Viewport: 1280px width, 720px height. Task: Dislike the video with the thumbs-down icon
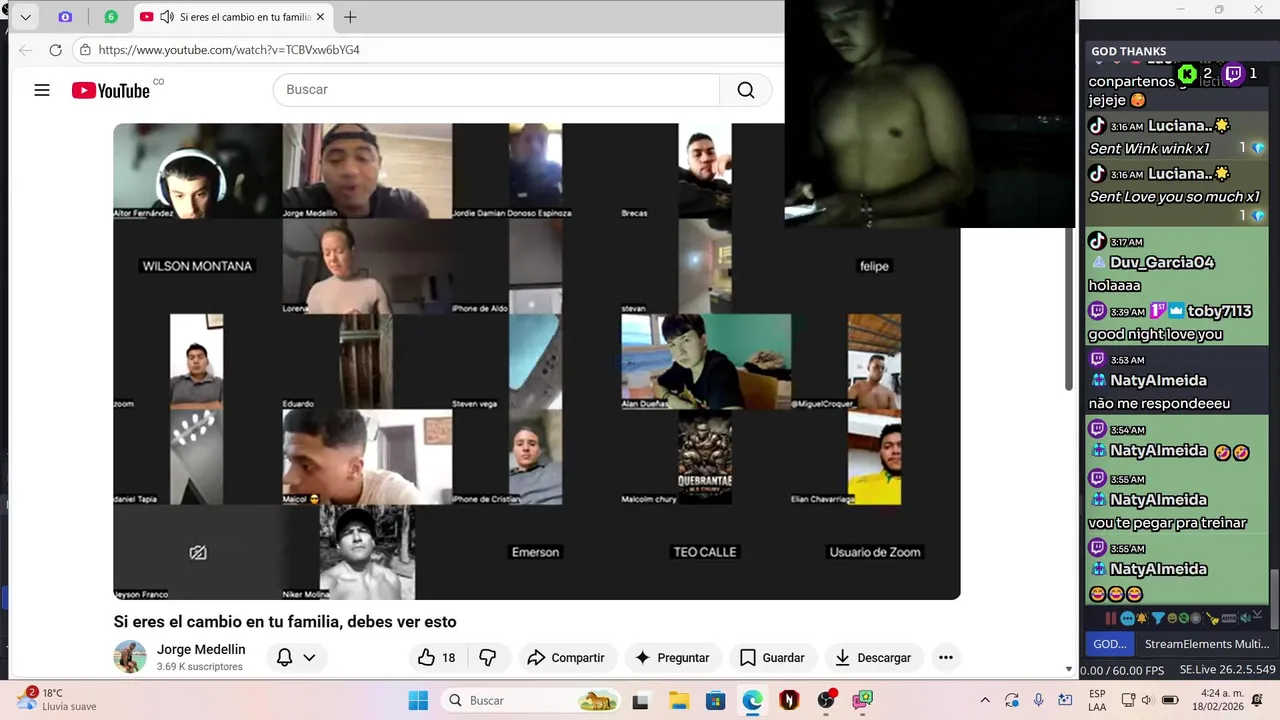coord(488,657)
